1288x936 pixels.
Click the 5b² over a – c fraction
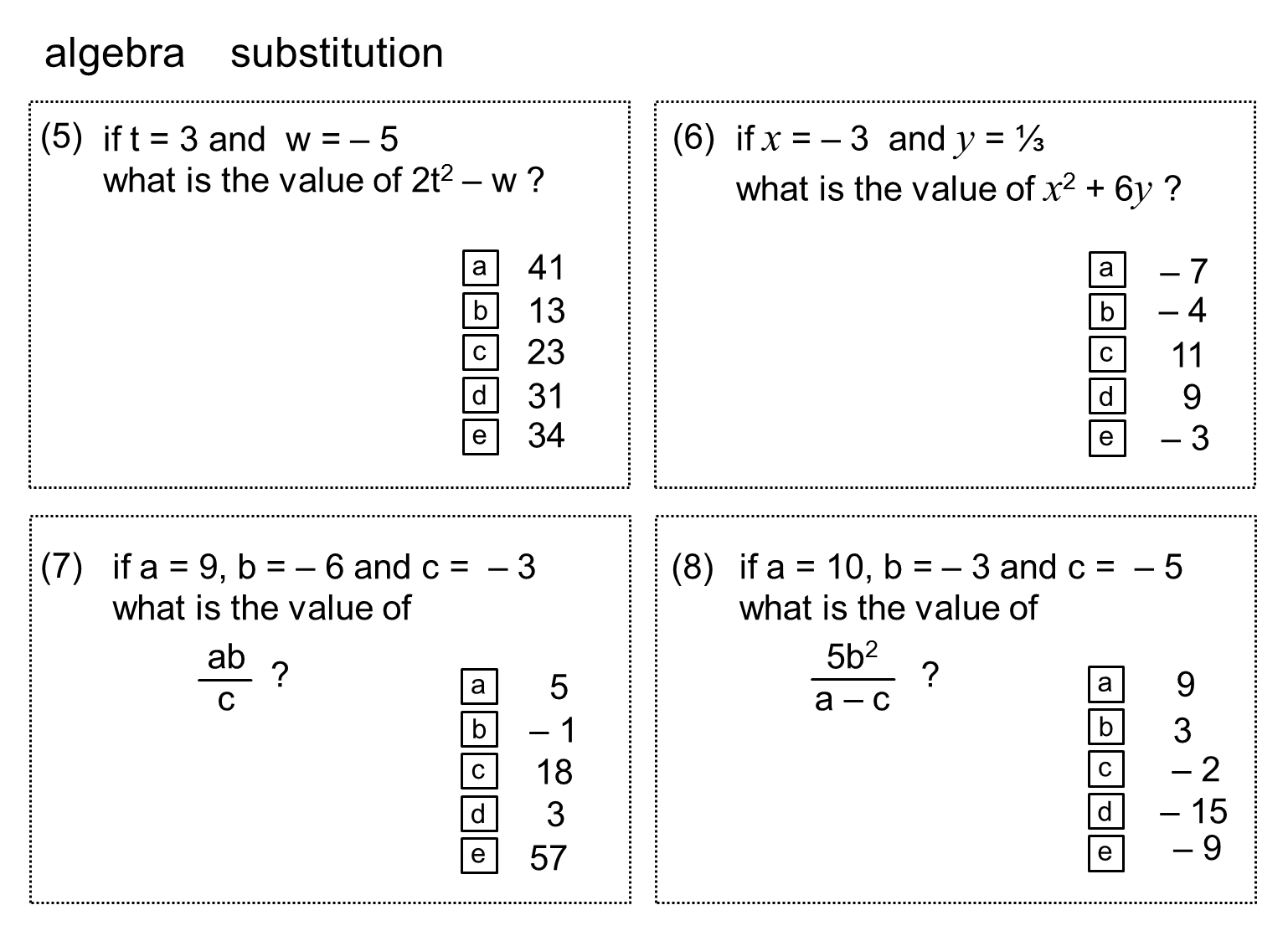click(853, 677)
